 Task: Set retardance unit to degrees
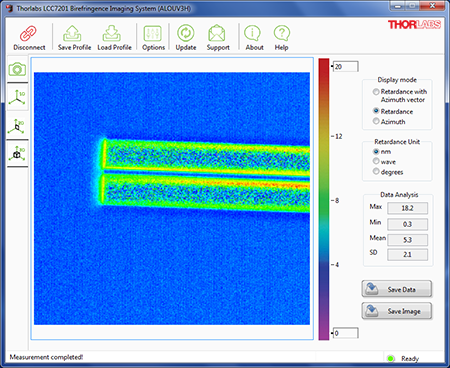point(376,171)
